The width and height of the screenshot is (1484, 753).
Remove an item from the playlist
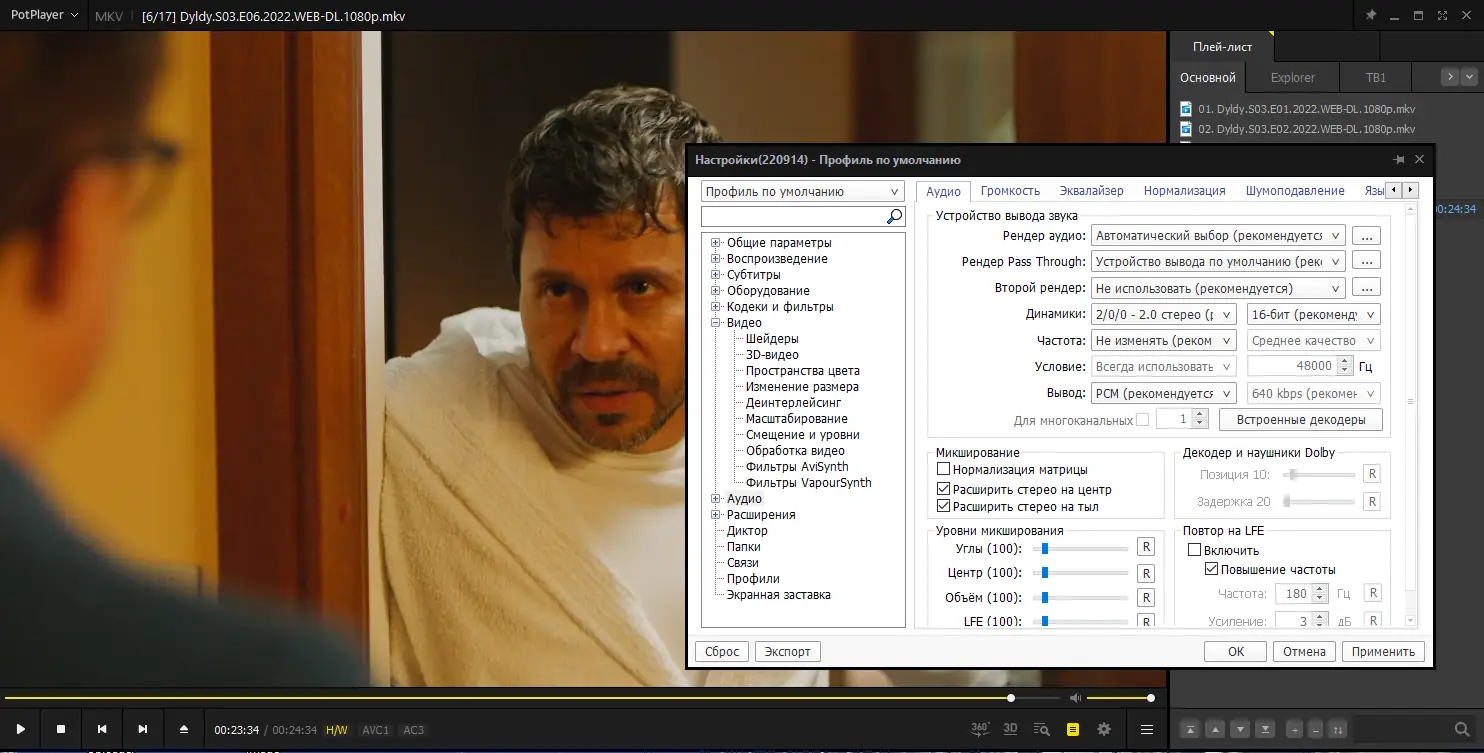(x=1315, y=729)
